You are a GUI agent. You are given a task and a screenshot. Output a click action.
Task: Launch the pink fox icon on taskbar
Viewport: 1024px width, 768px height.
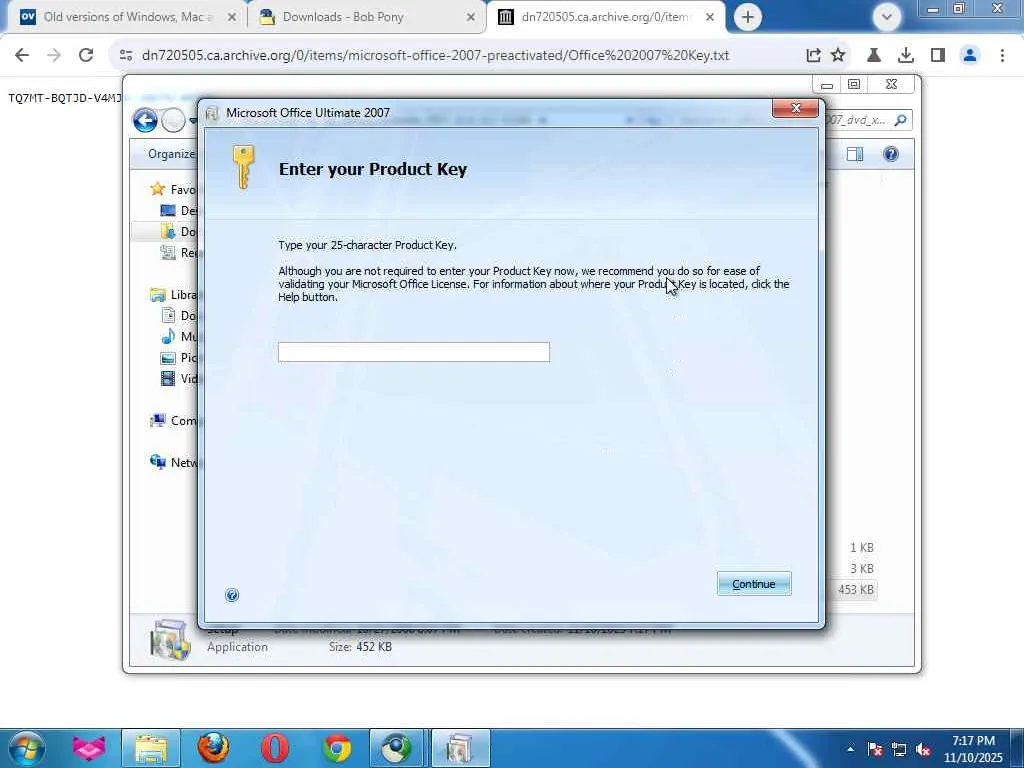click(x=89, y=748)
